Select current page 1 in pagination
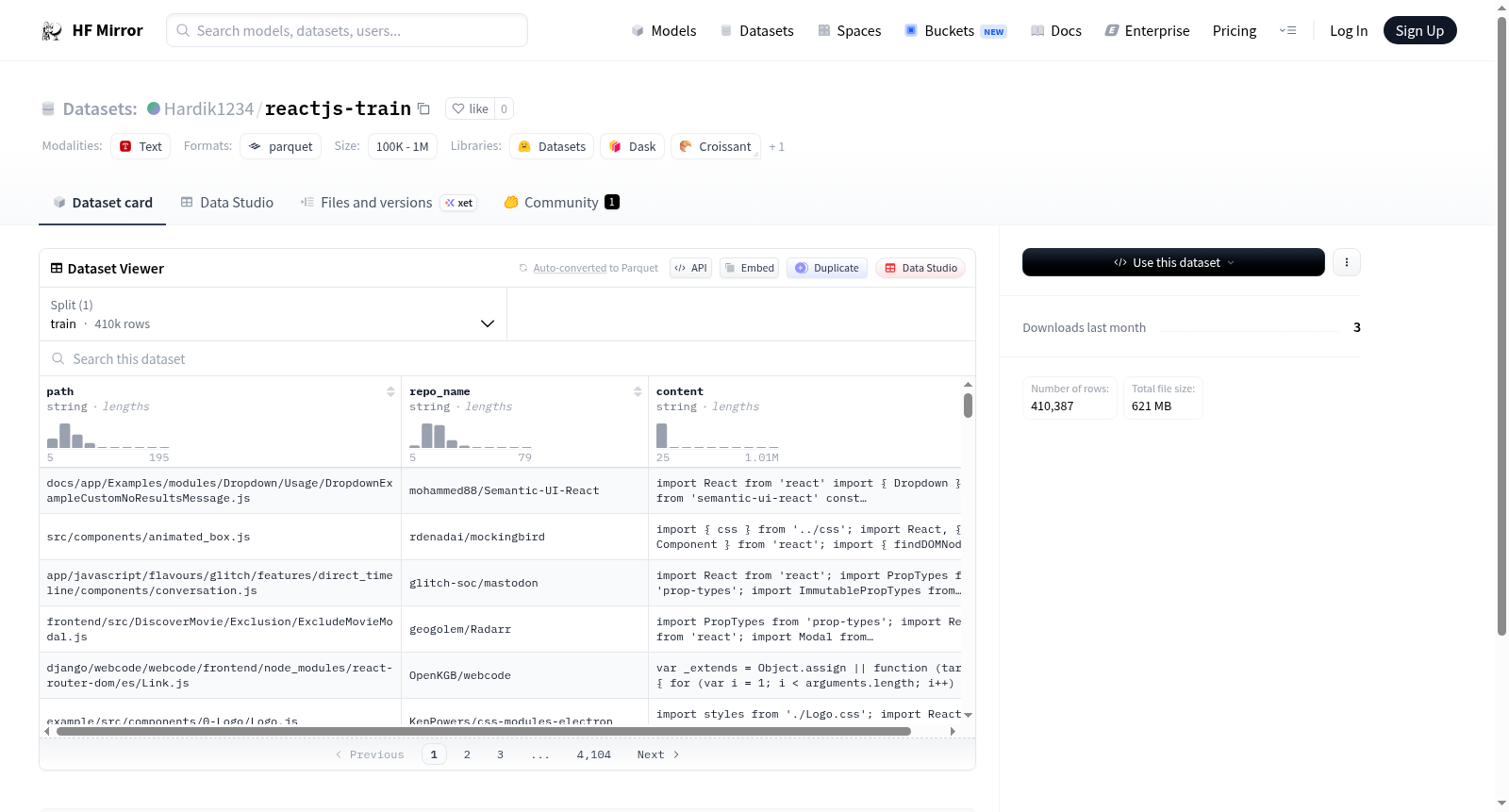Viewport: 1509px width, 812px height. (x=434, y=754)
